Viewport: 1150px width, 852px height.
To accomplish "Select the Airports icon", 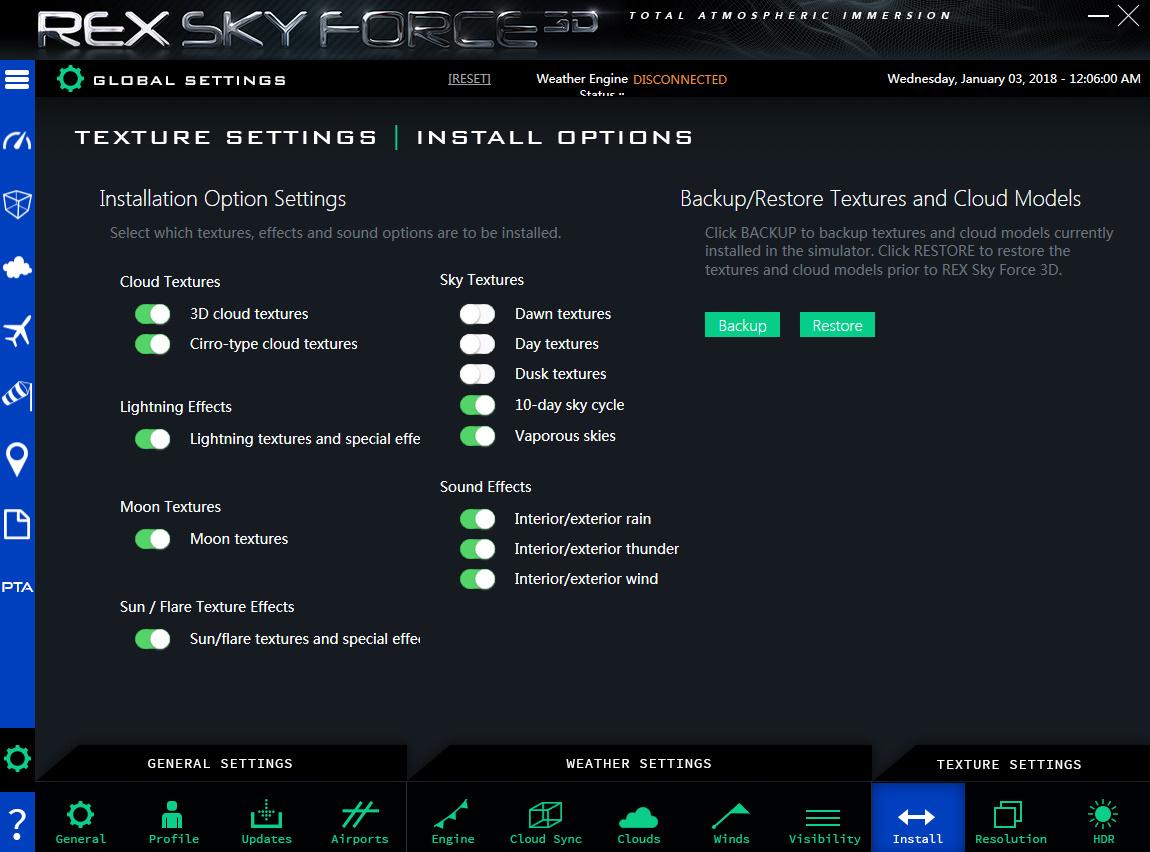I will pyautogui.click(x=359, y=822).
